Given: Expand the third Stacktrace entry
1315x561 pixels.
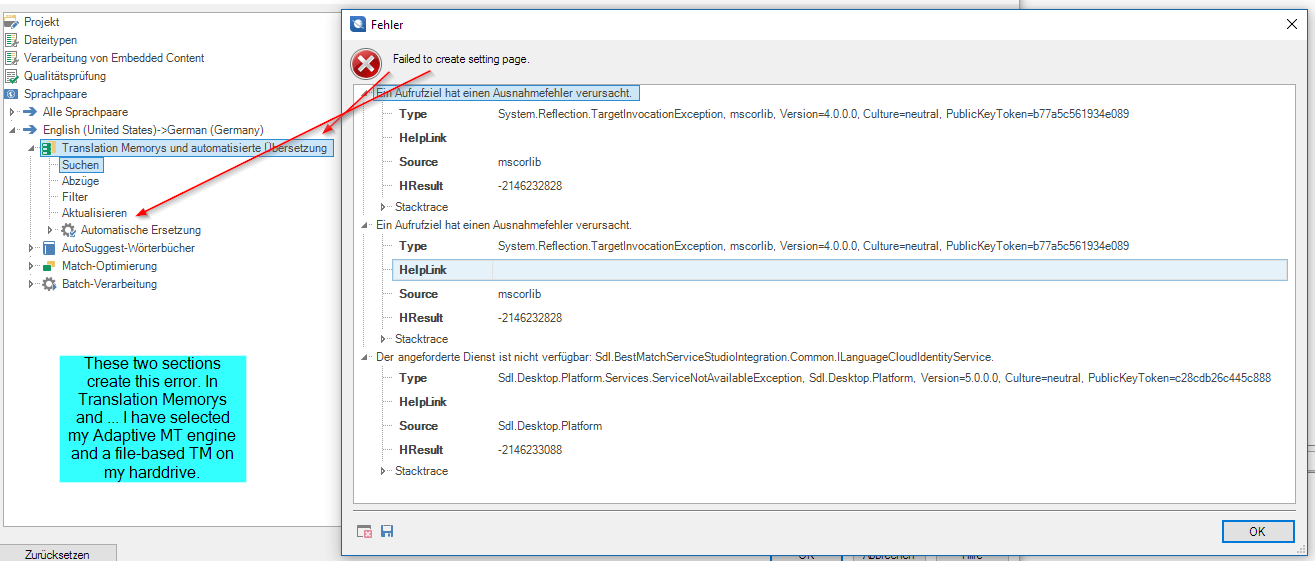Looking at the screenshot, I should tap(383, 471).
